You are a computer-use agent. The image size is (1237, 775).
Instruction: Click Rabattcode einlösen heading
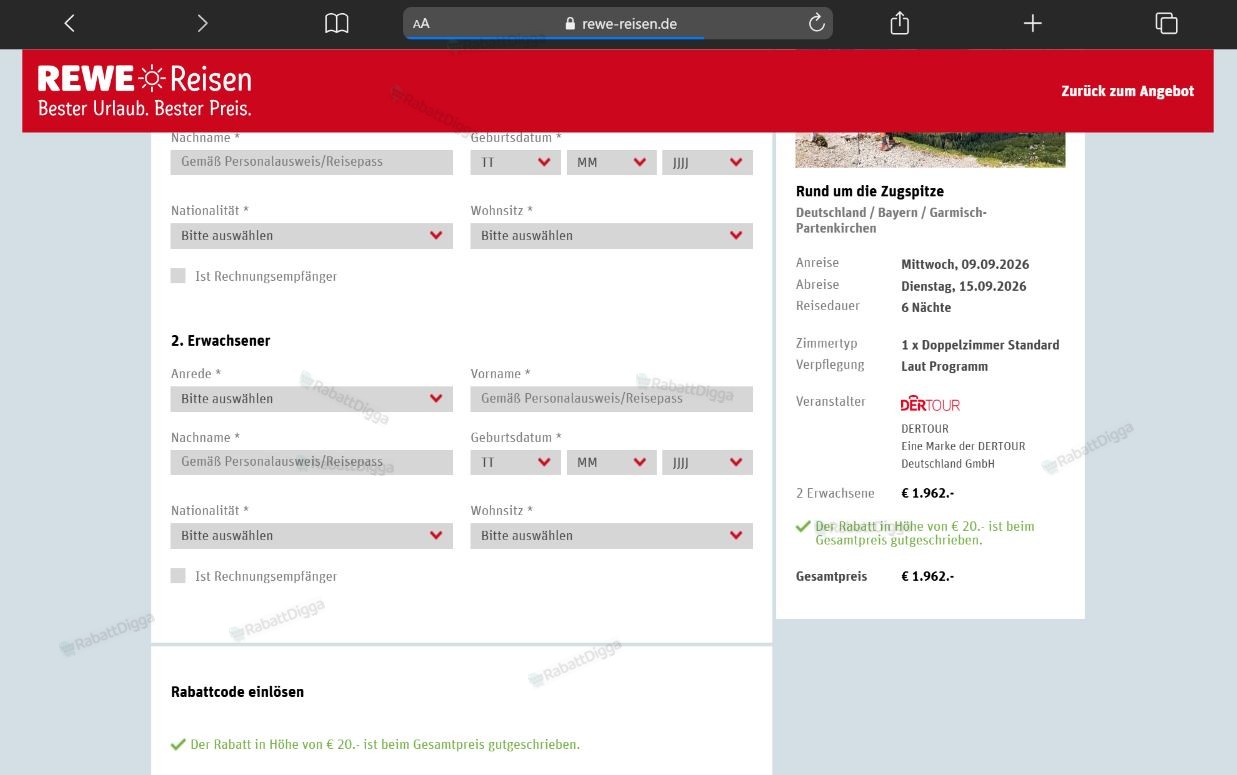(237, 692)
